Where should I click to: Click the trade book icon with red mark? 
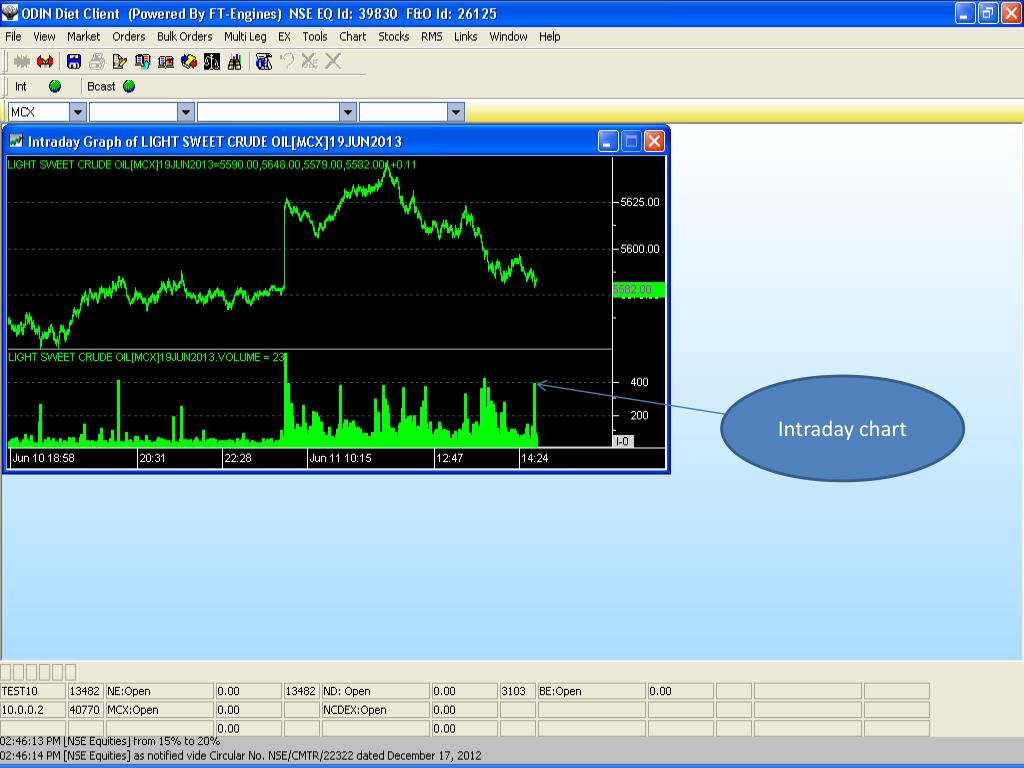166,61
